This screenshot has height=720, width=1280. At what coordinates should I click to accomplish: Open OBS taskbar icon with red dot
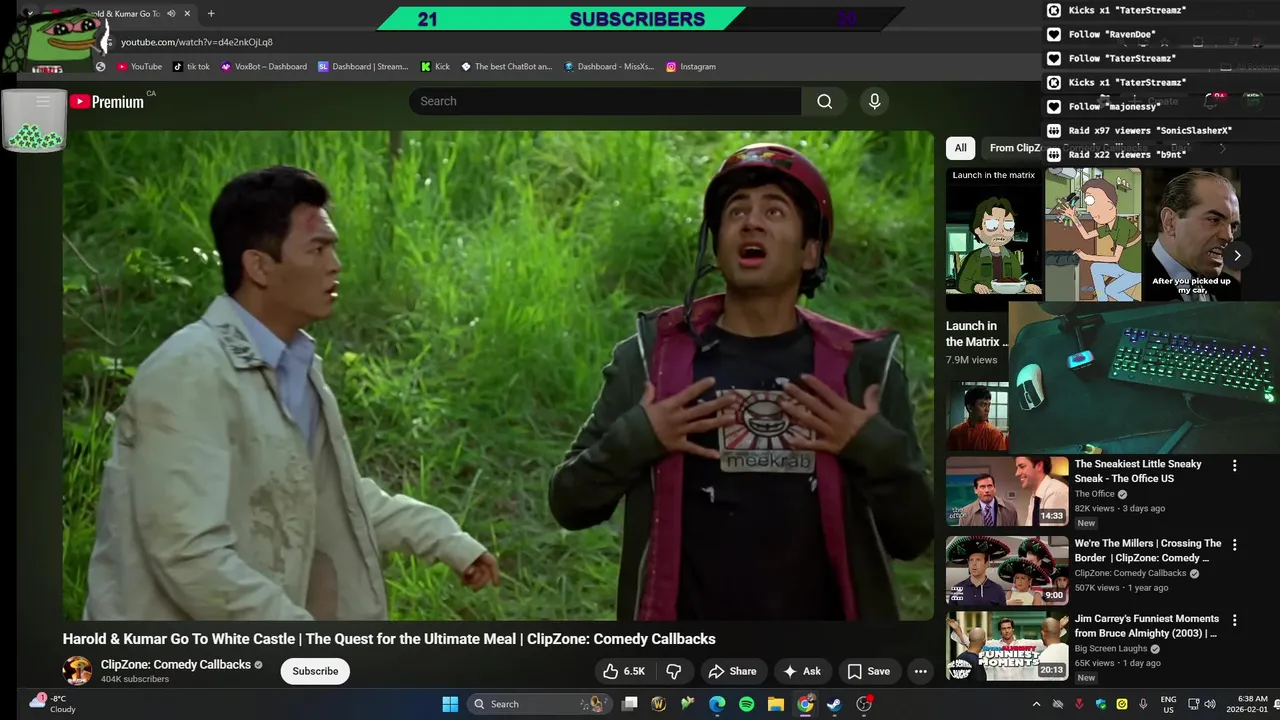pos(865,704)
